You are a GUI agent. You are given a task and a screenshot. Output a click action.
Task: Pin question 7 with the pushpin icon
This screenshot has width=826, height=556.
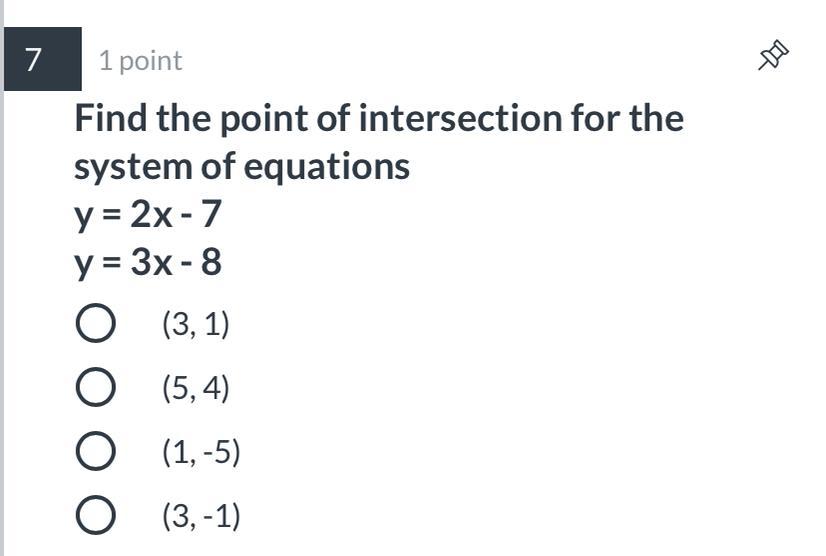tap(773, 57)
